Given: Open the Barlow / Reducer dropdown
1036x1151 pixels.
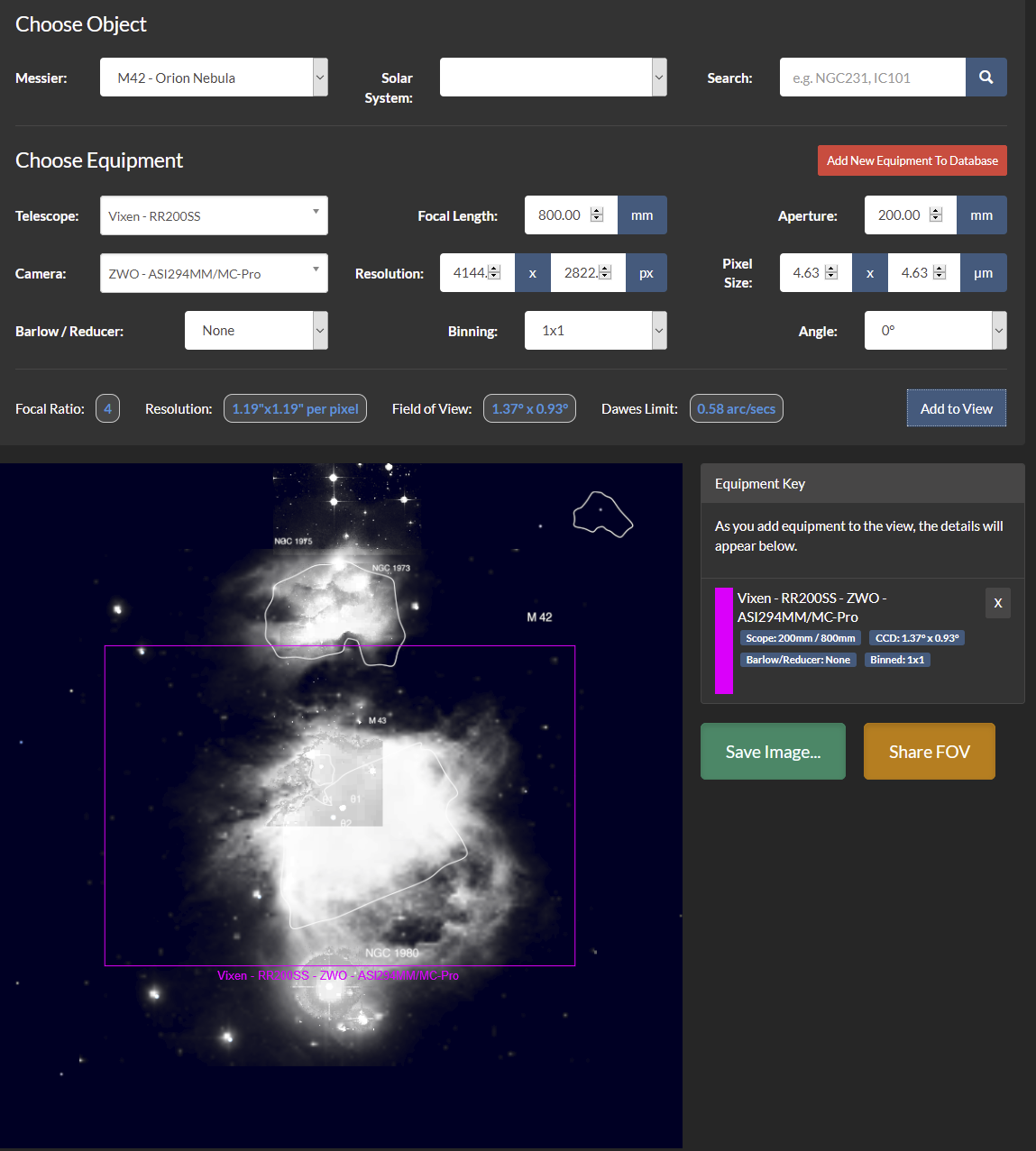Looking at the screenshot, I should coord(256,331).
